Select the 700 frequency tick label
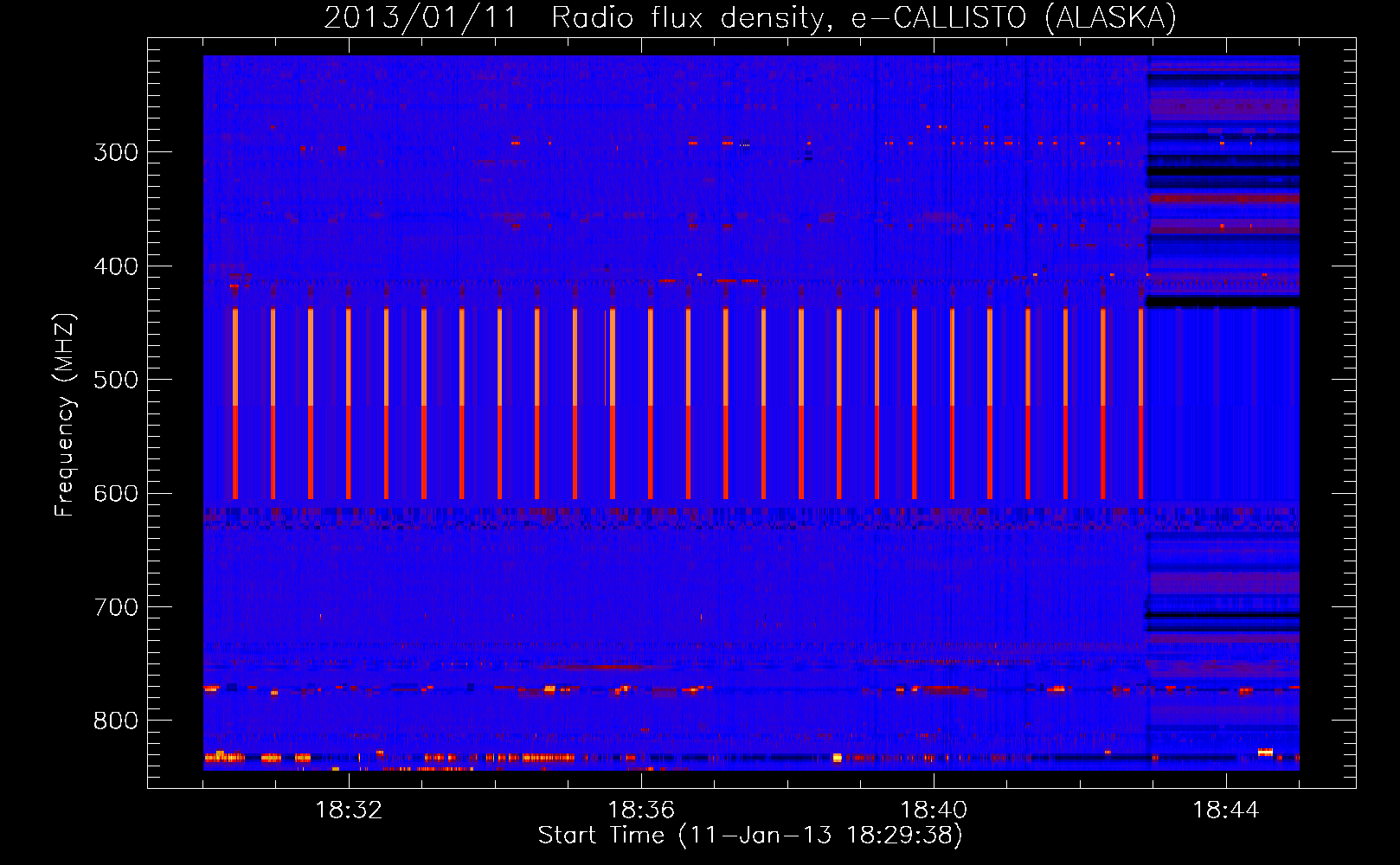This screenshot has height=865, width=1400. pyautogui.click(x=116, y=607)
